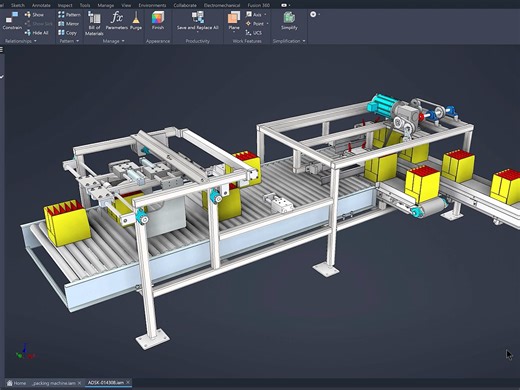Click the Simplify tool
Image resolution: width=520 pixels, height=390 pixels.
pyautogui.click(x=289, y=20)
